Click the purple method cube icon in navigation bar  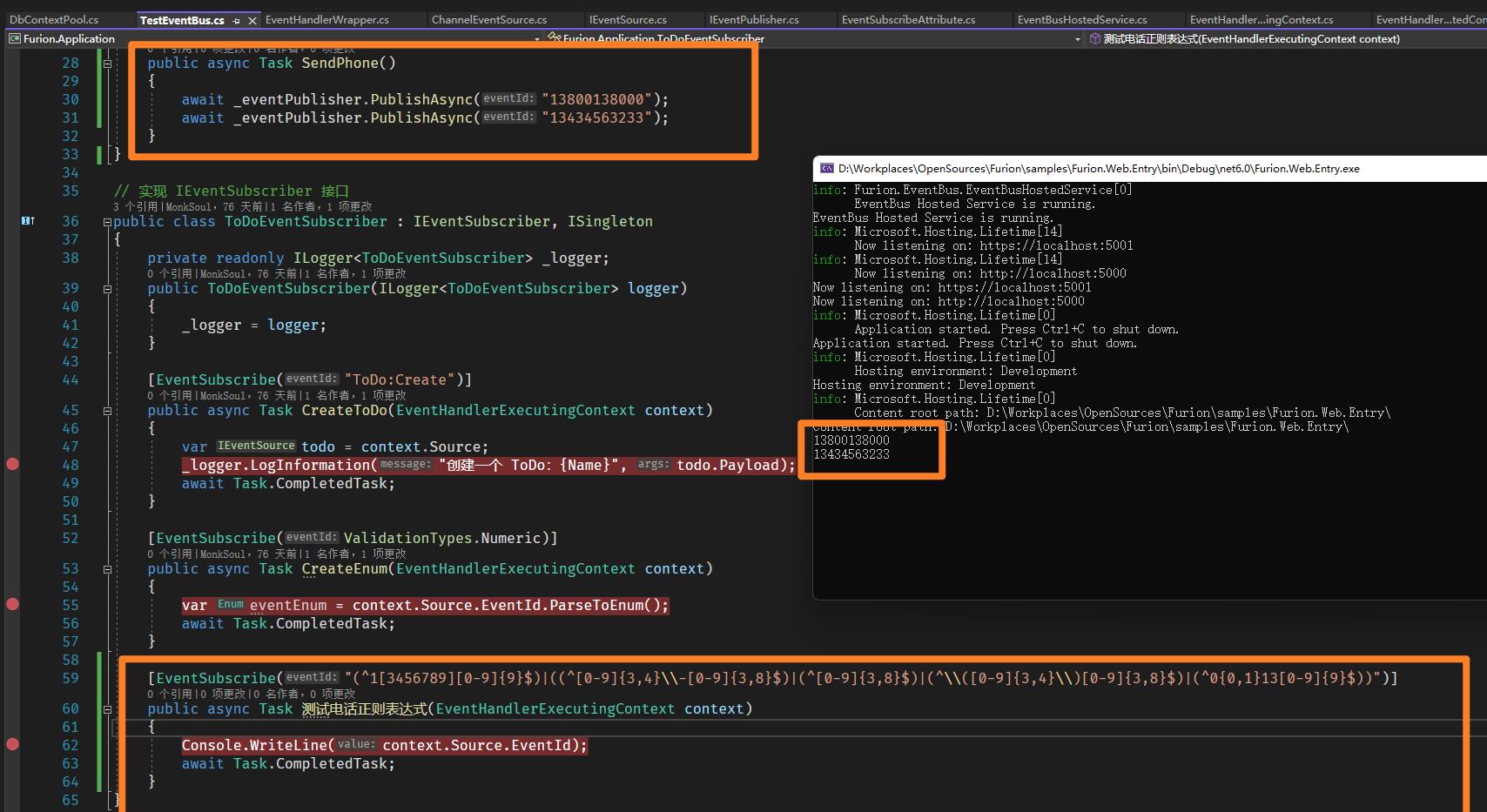click(x=1094, y=39)
